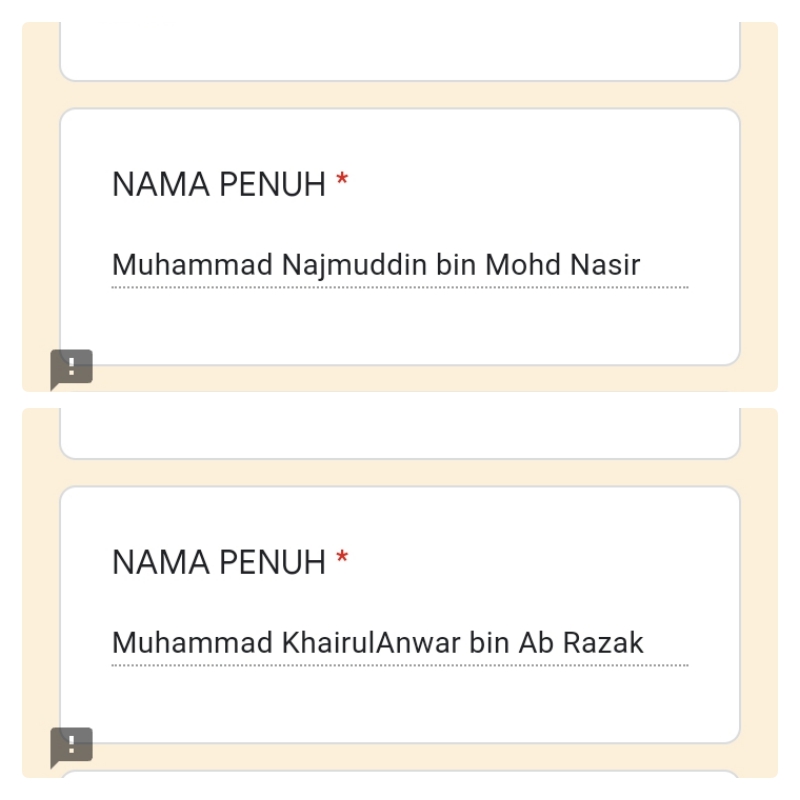The width and height of the screenshot is (800, 800).
Task: Open the feedback icon below the KhairulAnwar card
Action: [x=71, y=746]
